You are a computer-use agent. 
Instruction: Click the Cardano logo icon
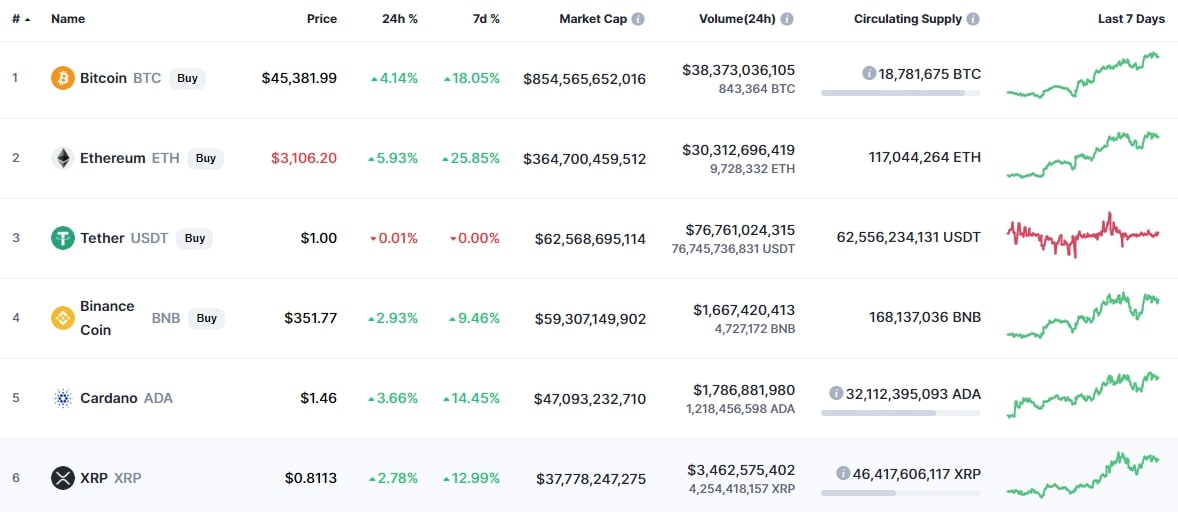62,399
